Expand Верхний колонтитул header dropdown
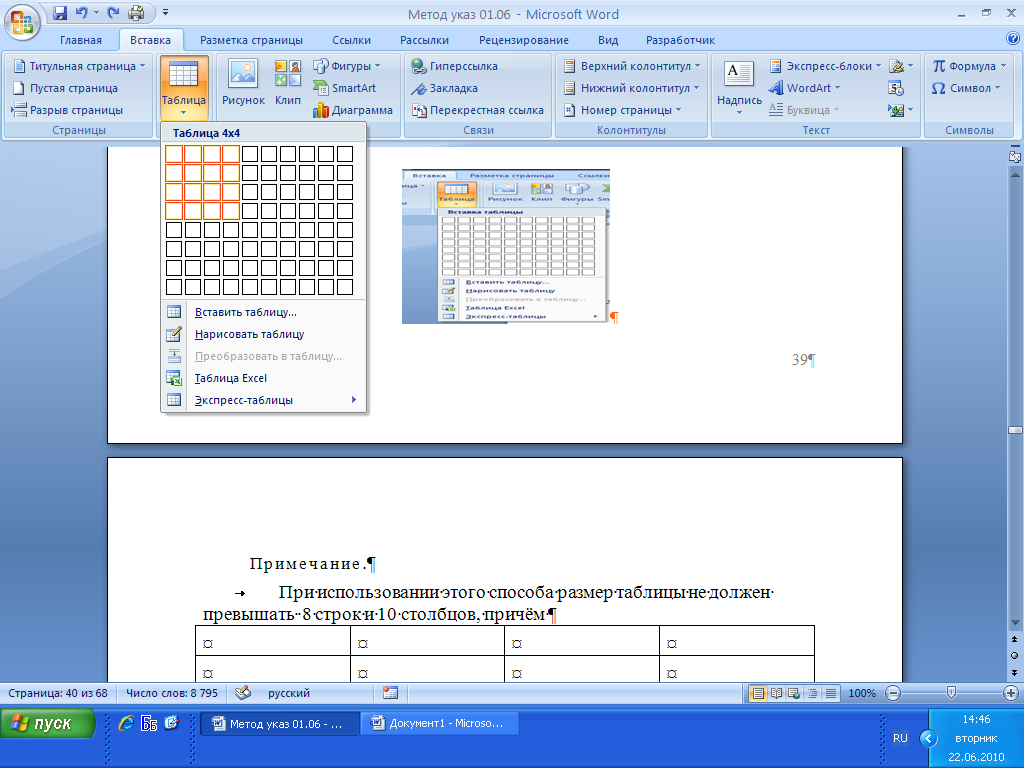Viewport: 1024px width, 768px height. click(x=632, y=66)
